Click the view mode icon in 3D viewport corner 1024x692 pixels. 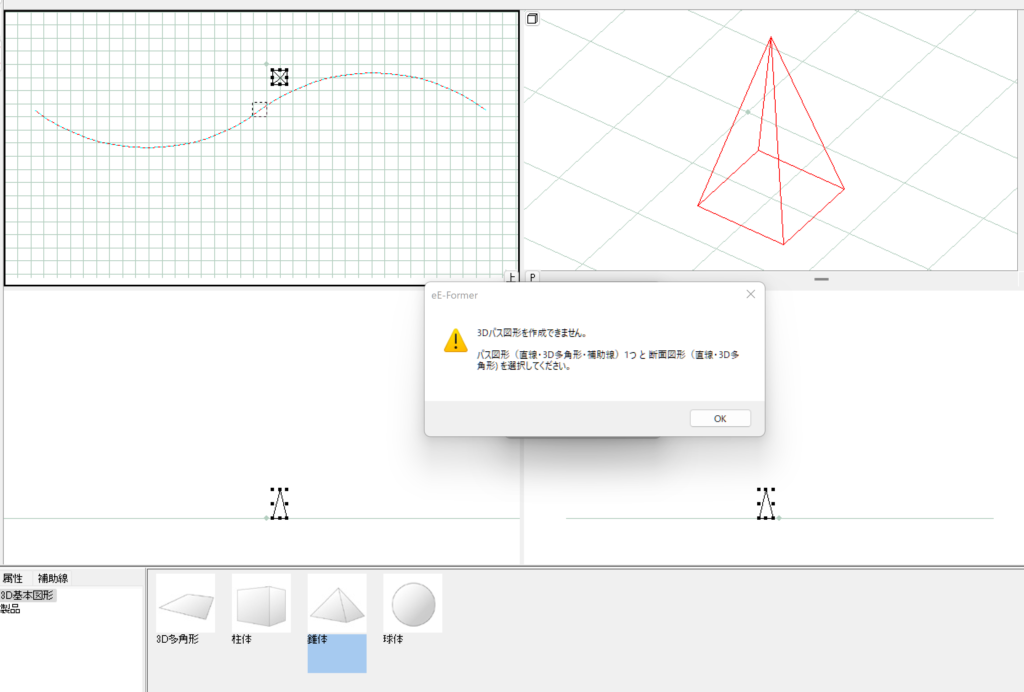pyautogui.click(x=532, y=19)
